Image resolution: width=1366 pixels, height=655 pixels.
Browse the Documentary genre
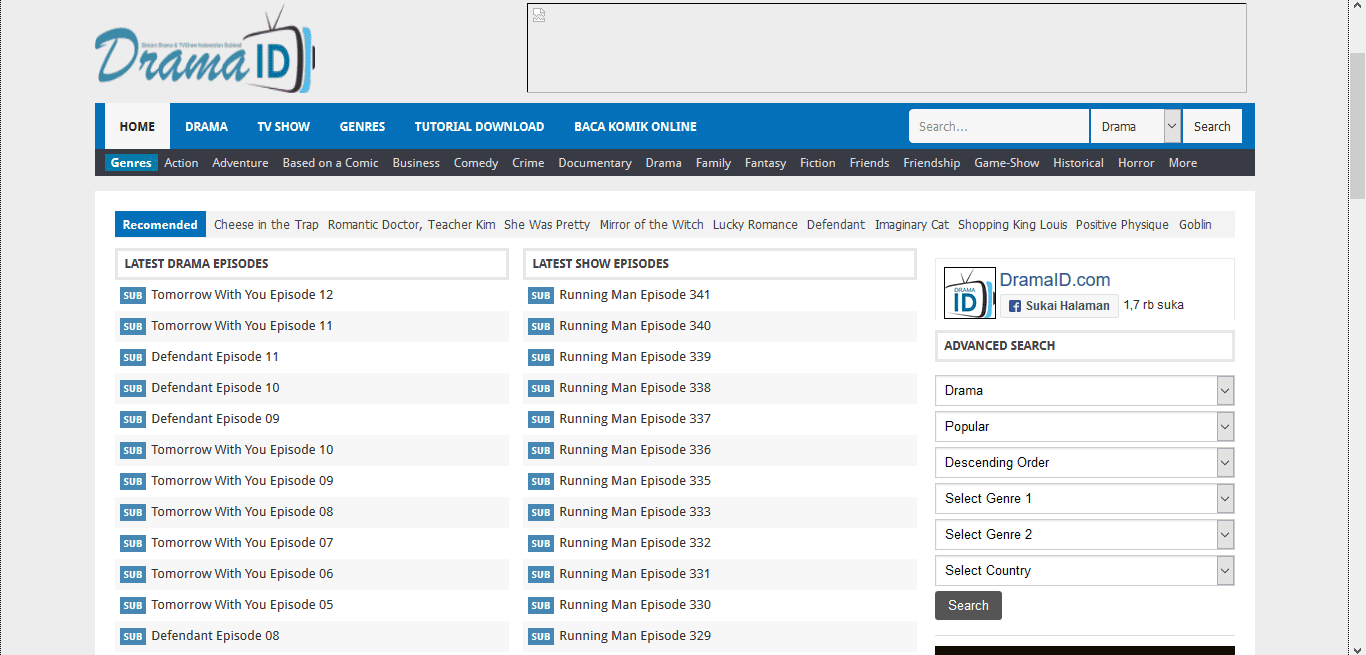pos(595,163)
